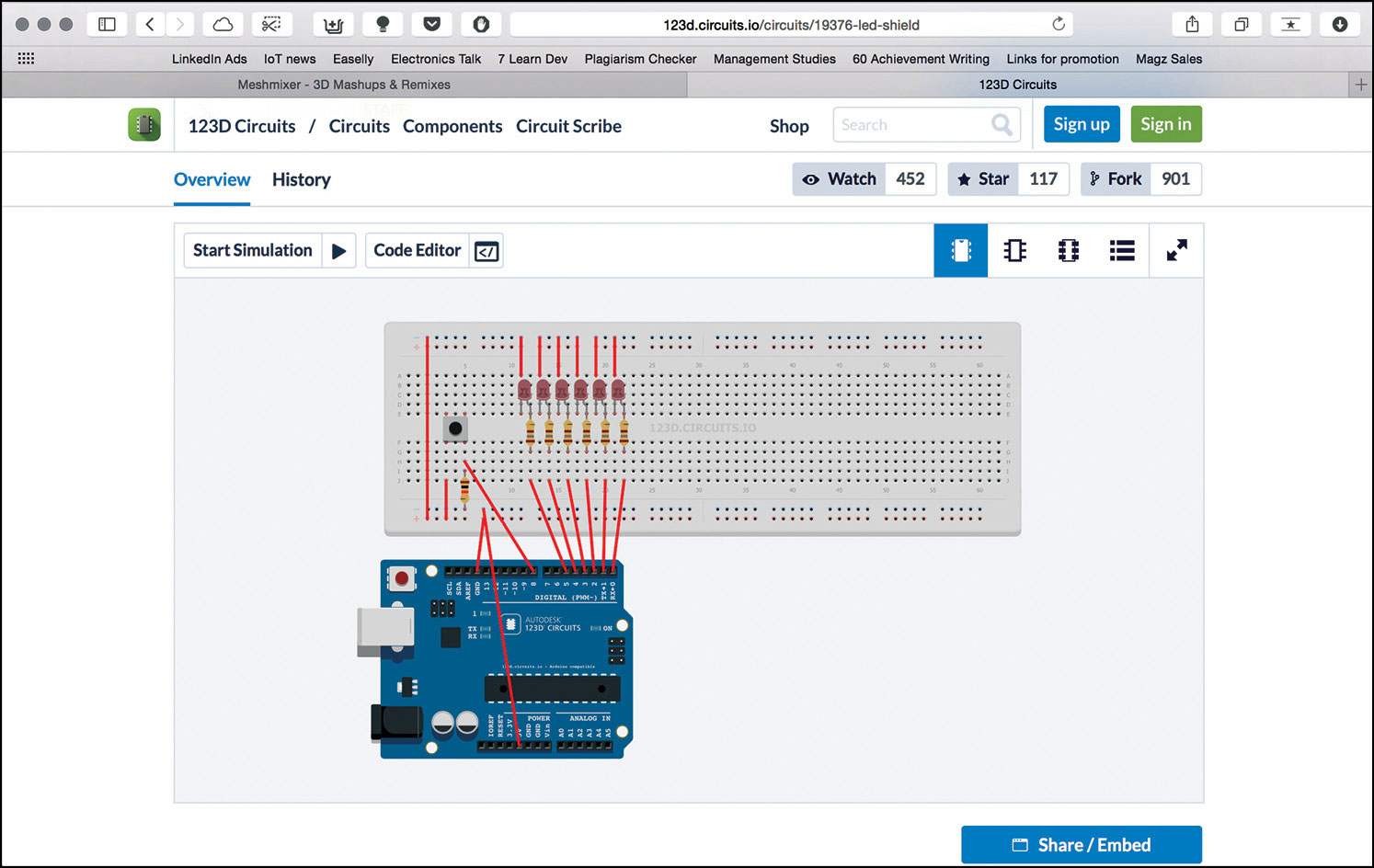Image resolution: width=1374 pixels, height=868 pixels.
Task: Toggle the Safari sidebar button
Action: [107, 25]
